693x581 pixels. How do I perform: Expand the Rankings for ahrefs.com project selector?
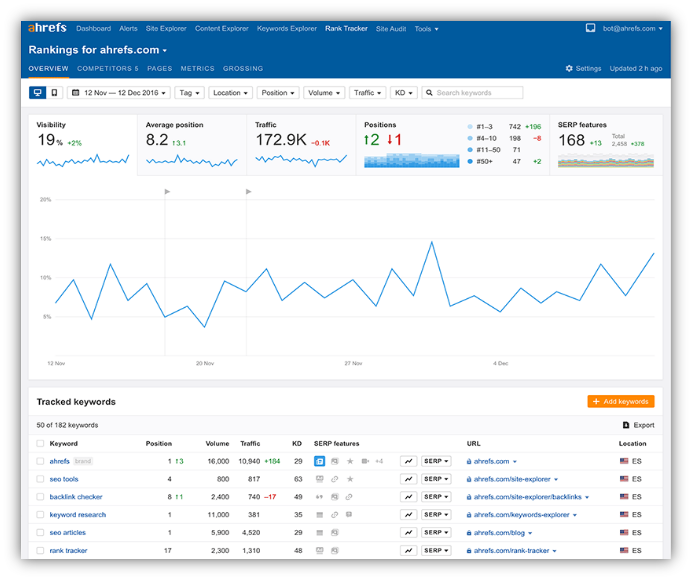pos(98,50)
